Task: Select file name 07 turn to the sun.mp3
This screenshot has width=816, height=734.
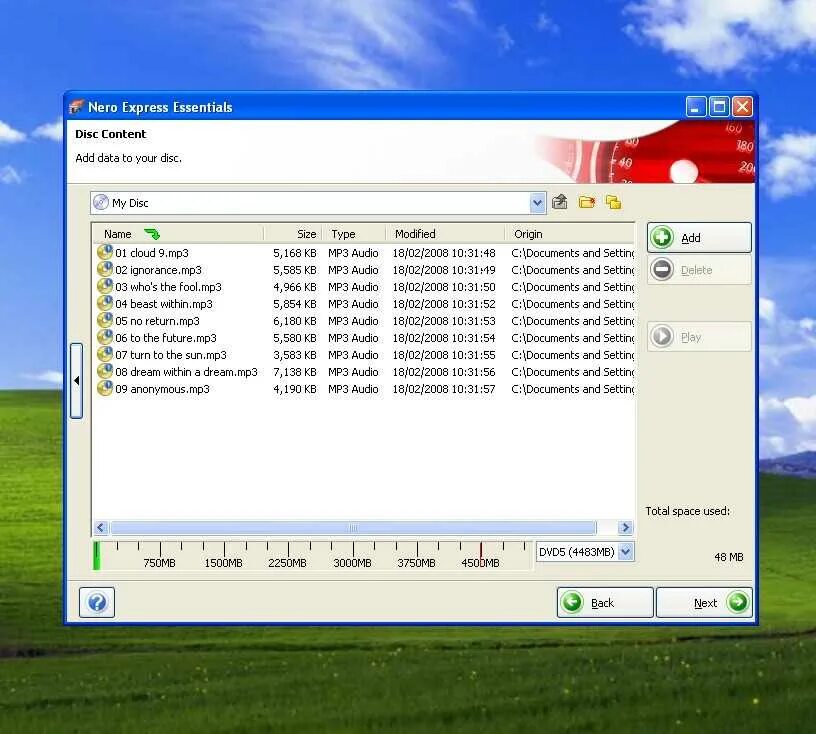Action: (171, 355)
